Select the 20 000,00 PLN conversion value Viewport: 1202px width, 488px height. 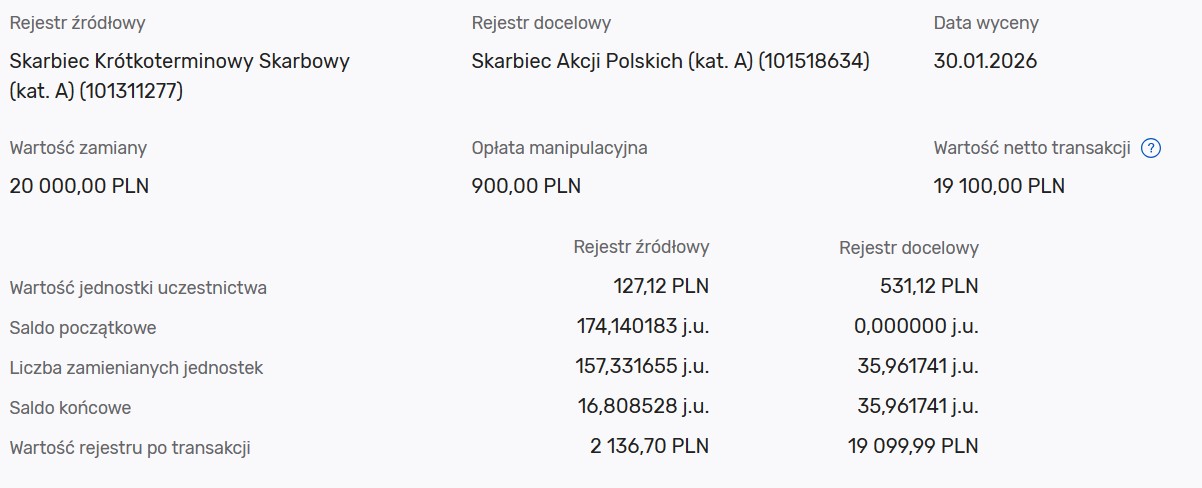pyautogui.click(x=79, y=186)
